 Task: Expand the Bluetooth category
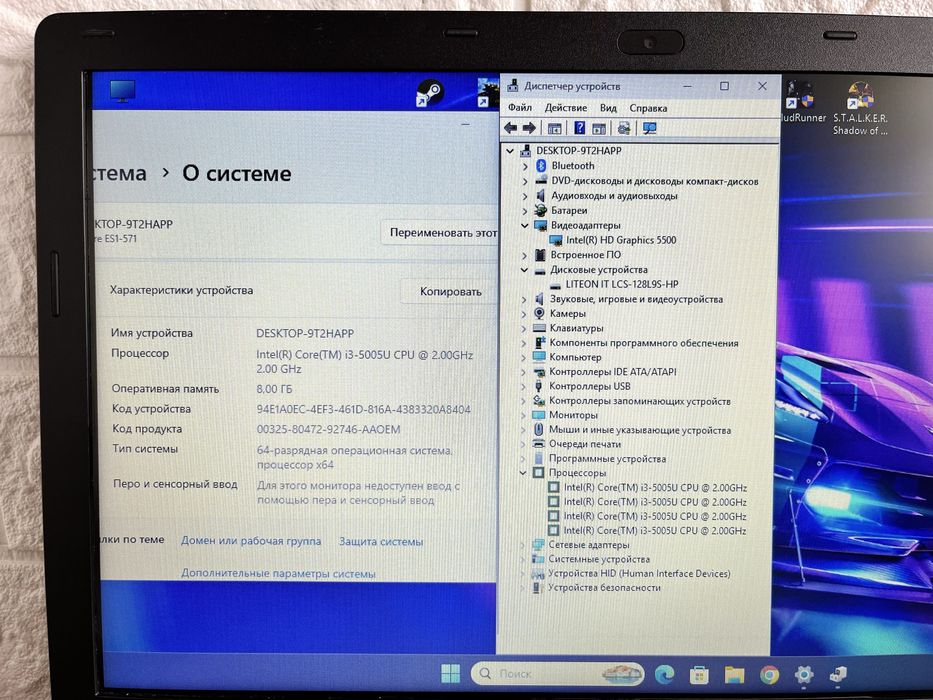pyautogui.click(x=525, y=166)
